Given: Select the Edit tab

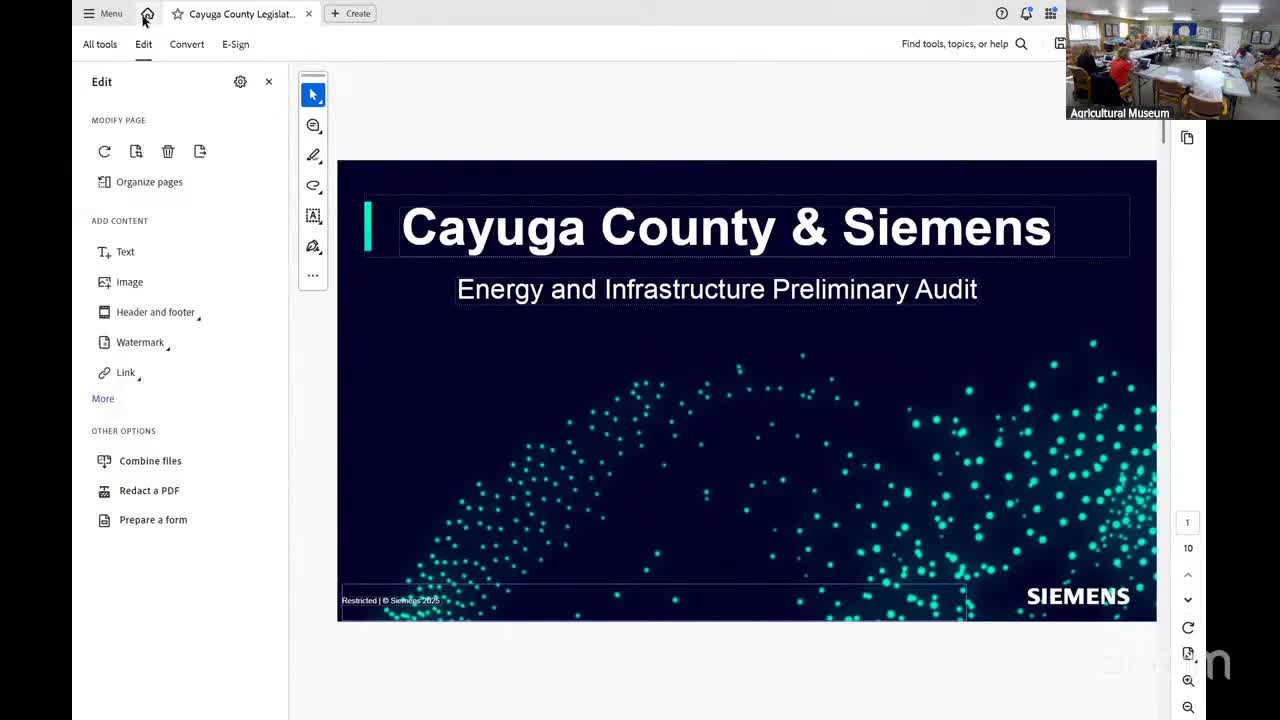Looking at the screenshot, I should point(144,44).
